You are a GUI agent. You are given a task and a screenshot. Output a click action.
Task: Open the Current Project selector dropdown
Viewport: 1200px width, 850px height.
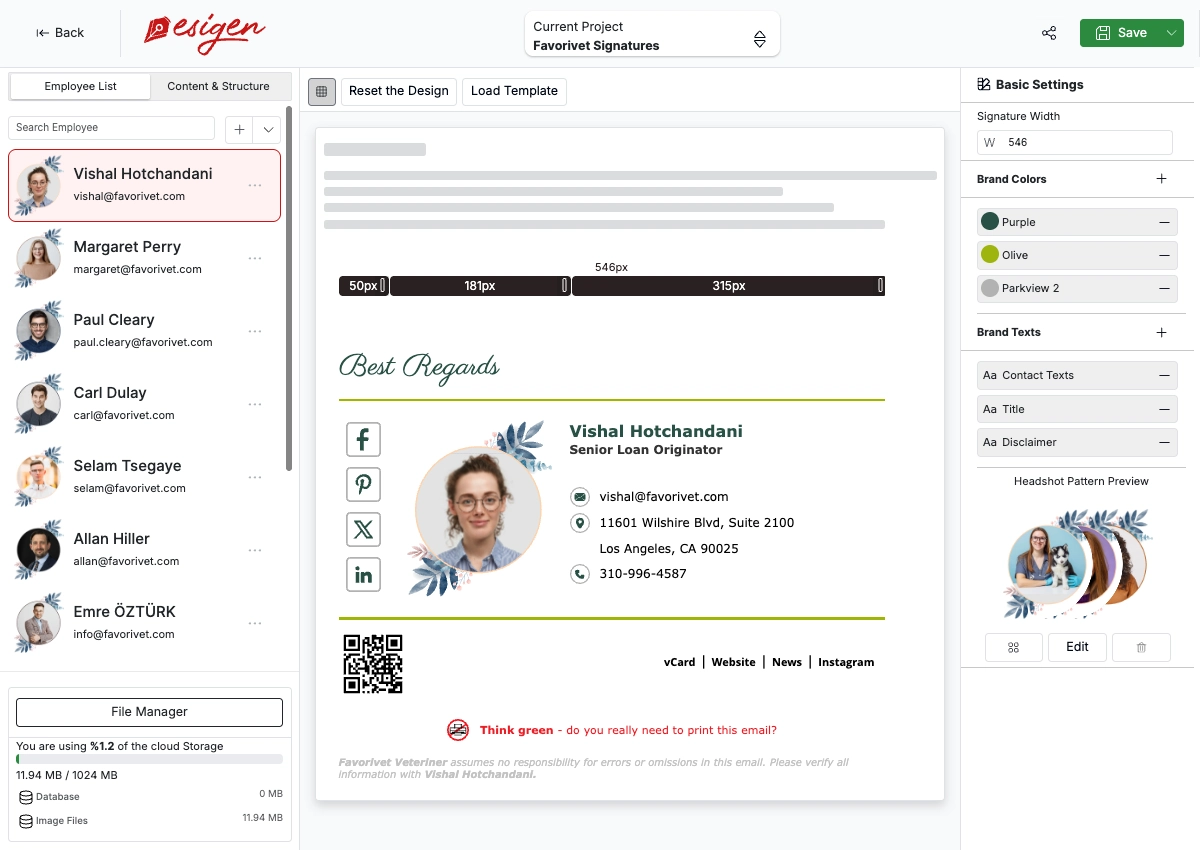click(651, 36)
